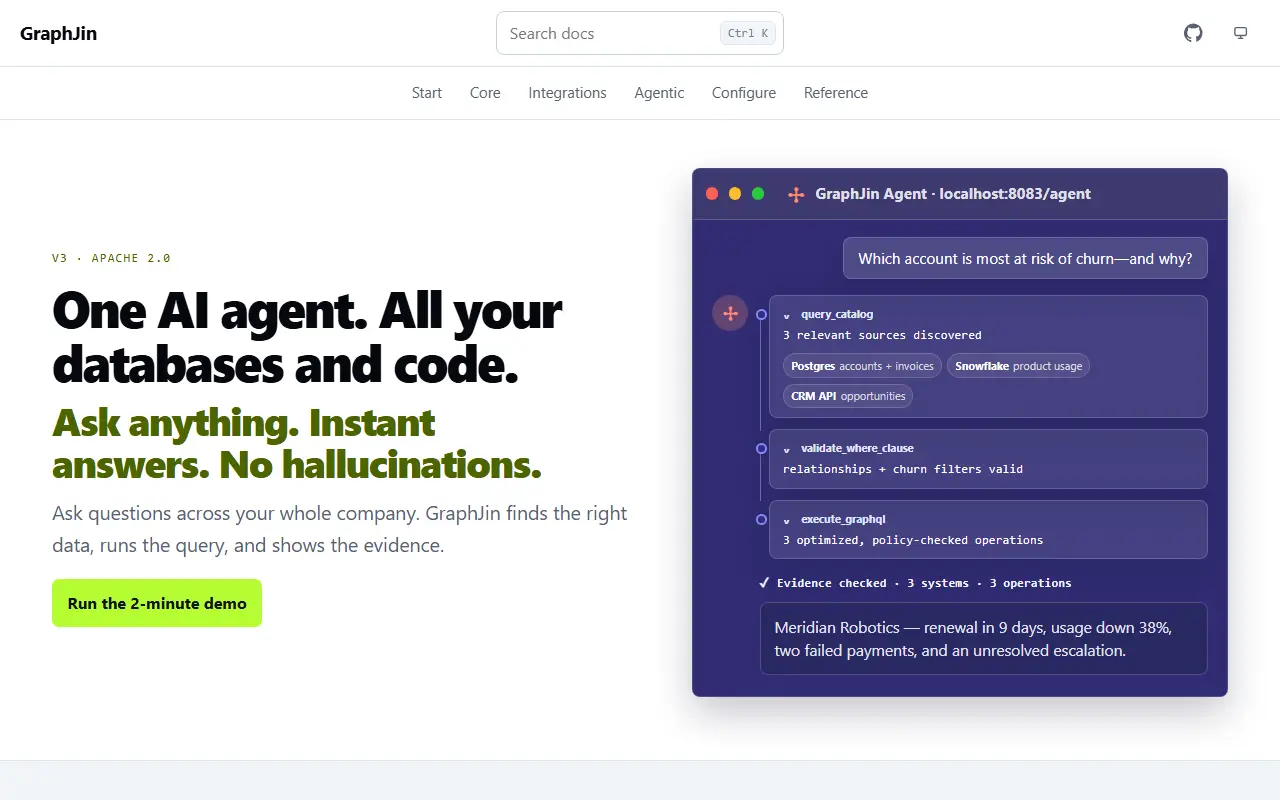Collapse the validate_where_clause step chevron
Image resolution: width=1280 pixels, height=800 pixels.
(787, 449)
